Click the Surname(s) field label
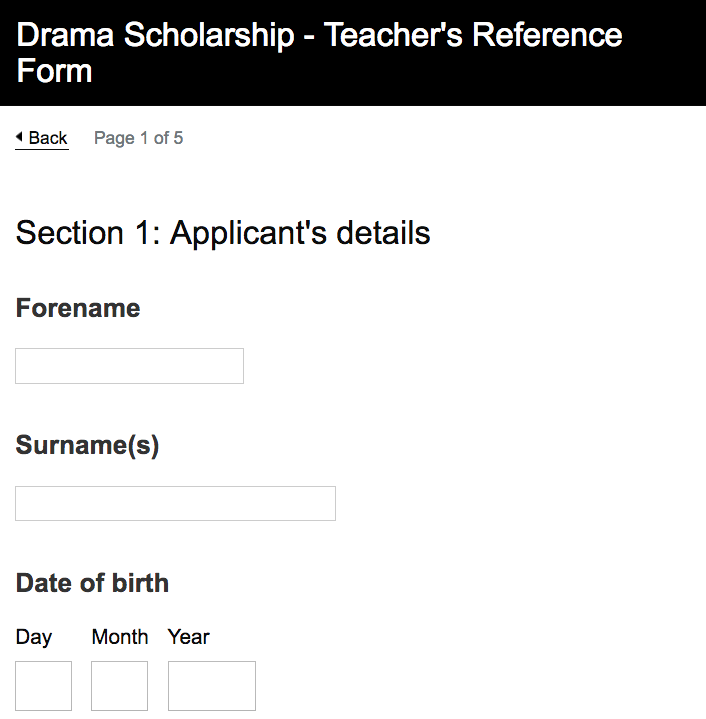 [87, 445]
